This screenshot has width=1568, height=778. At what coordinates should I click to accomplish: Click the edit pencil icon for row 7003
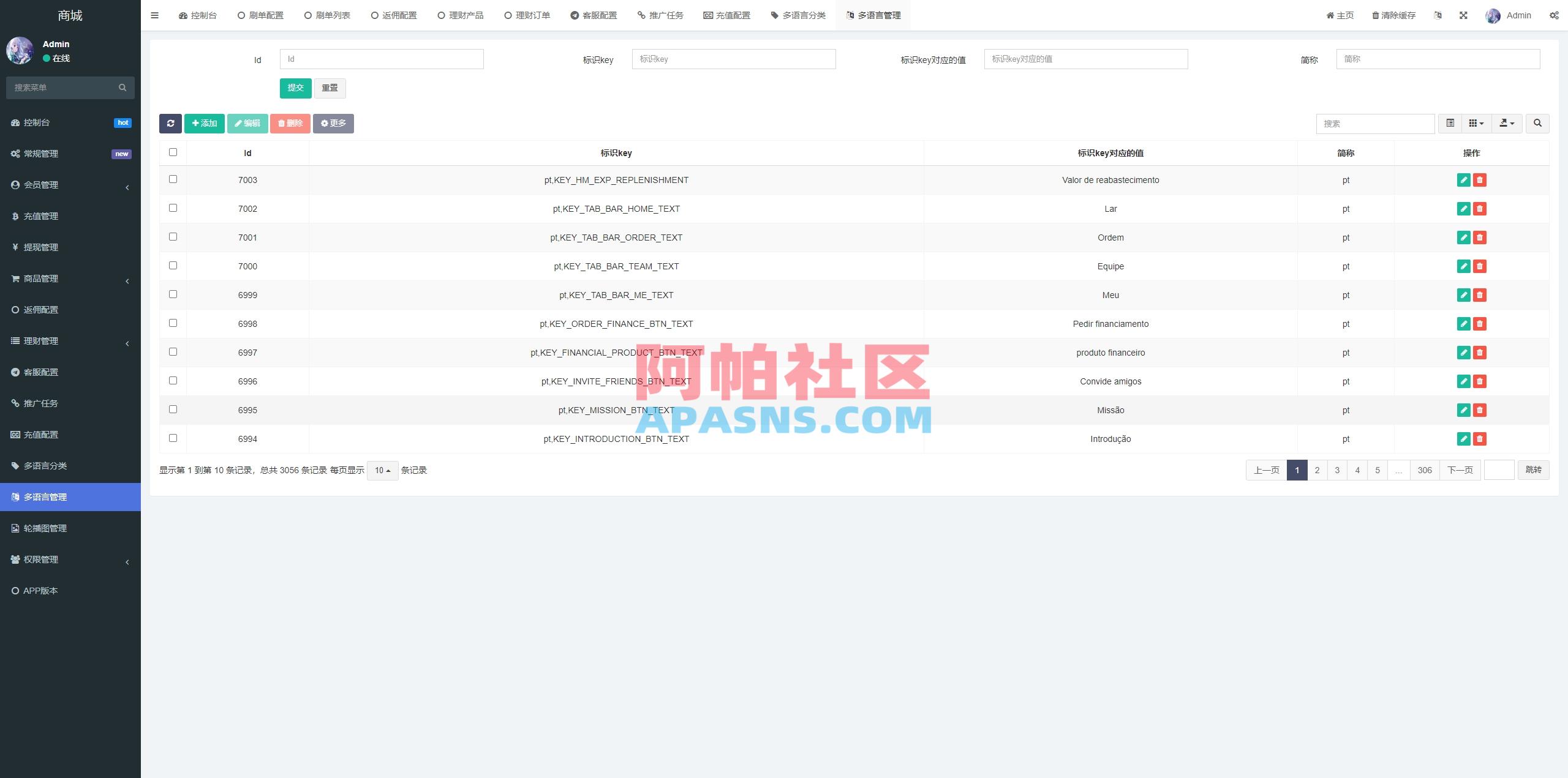click(x=1463, y=180)
